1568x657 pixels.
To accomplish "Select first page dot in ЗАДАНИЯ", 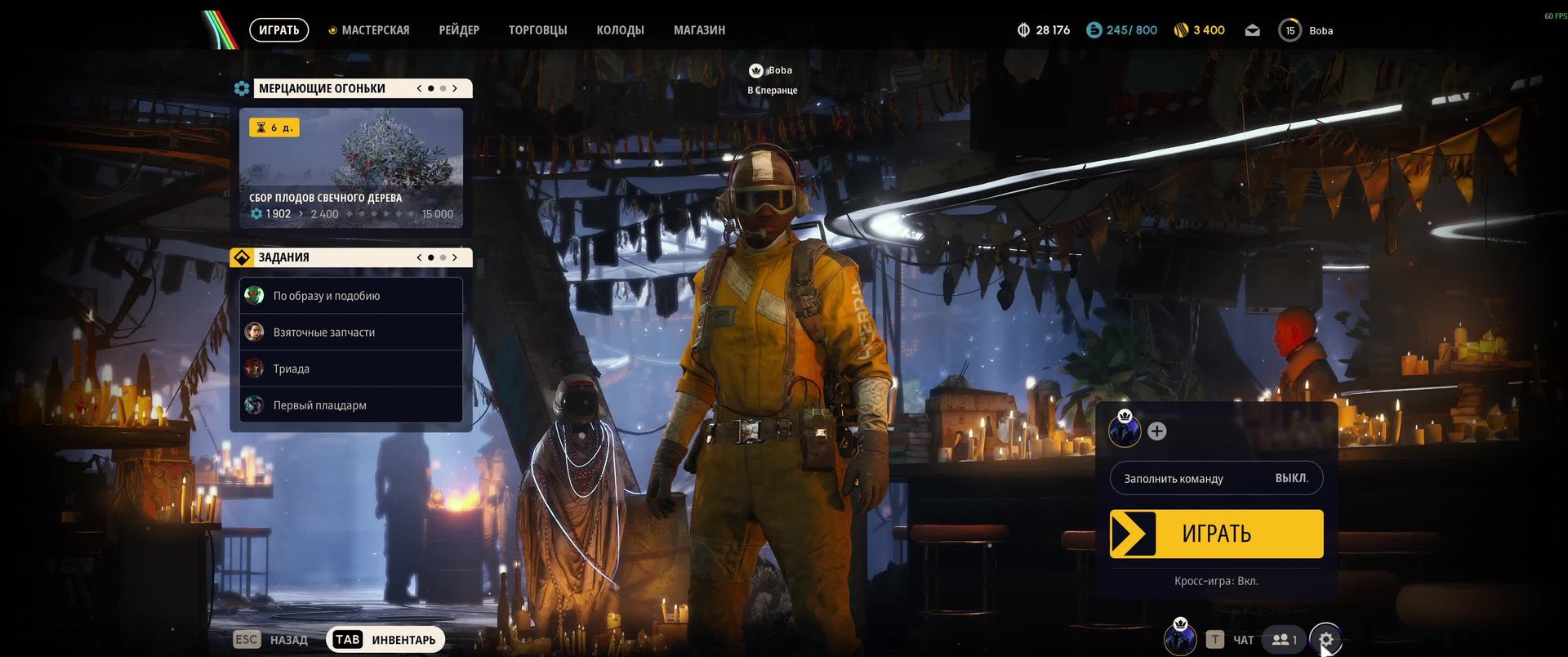I will point(431,257).
